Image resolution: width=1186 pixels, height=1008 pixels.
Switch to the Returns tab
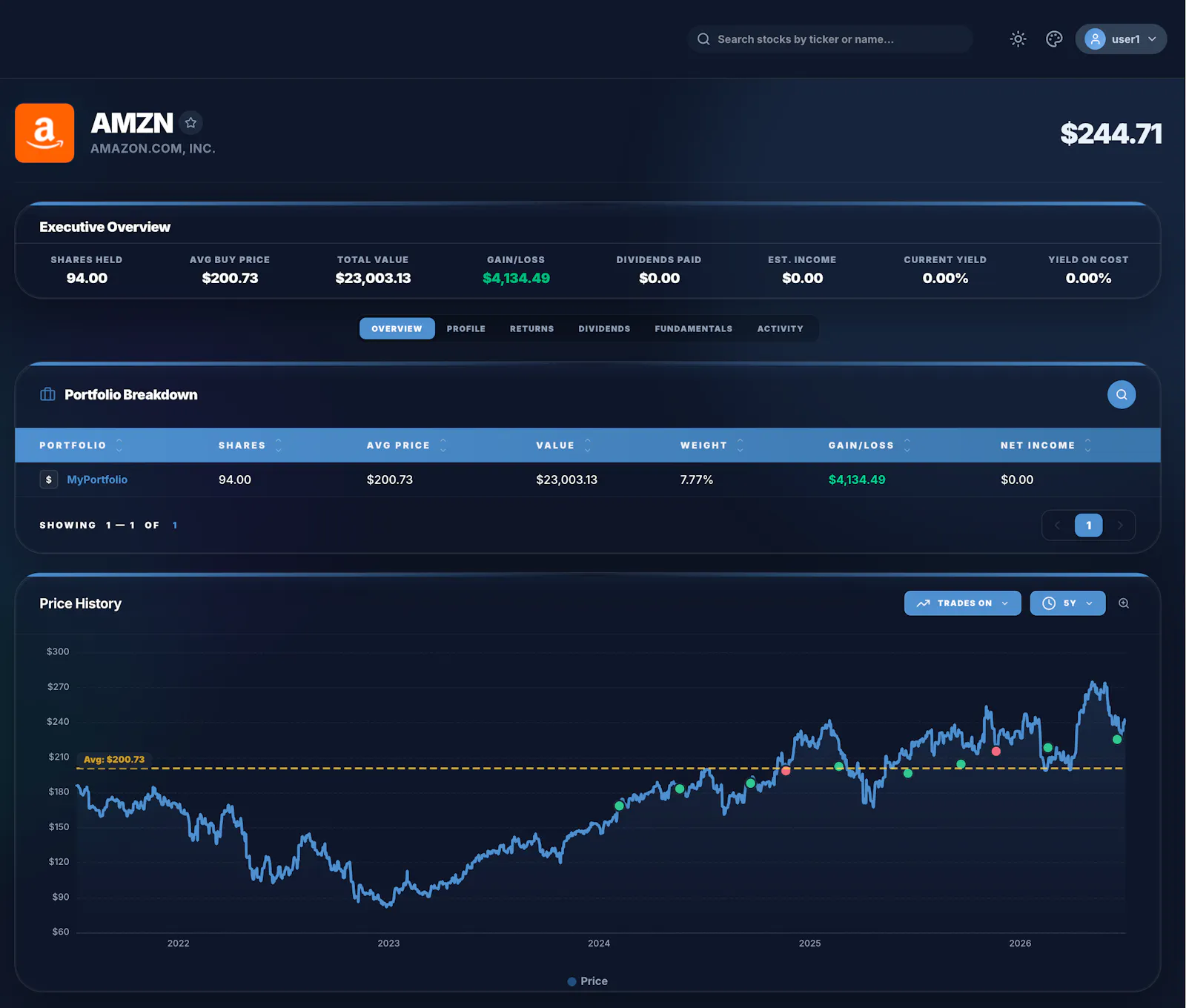tap(531, 328)
